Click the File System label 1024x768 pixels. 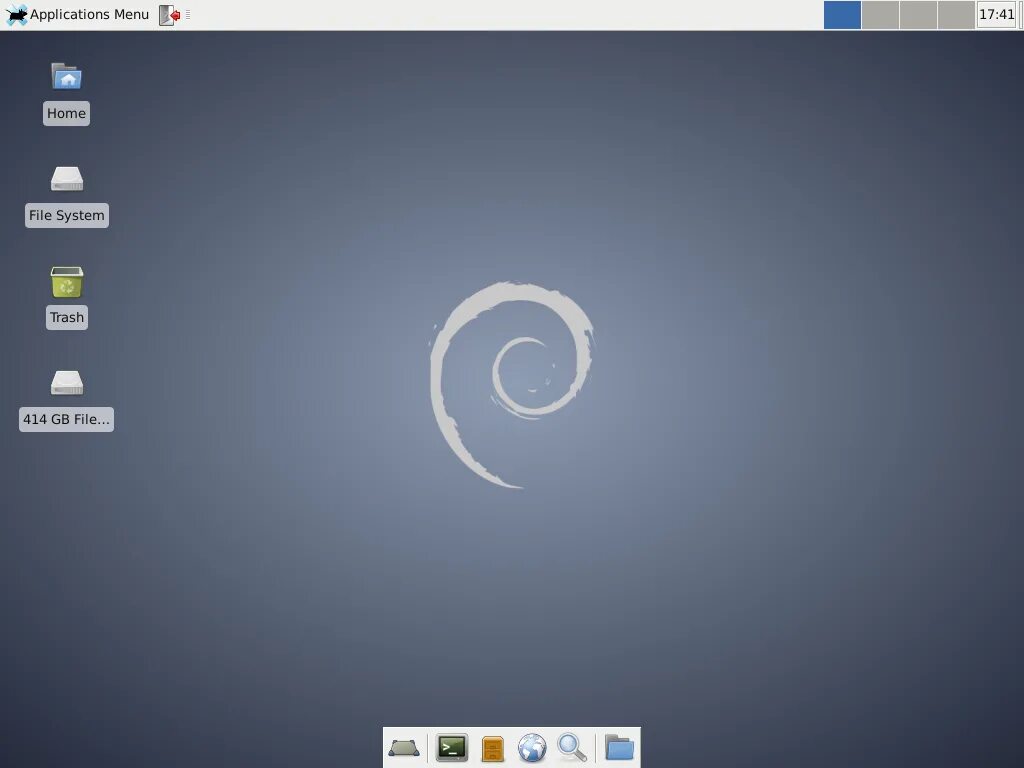point(67,216)
